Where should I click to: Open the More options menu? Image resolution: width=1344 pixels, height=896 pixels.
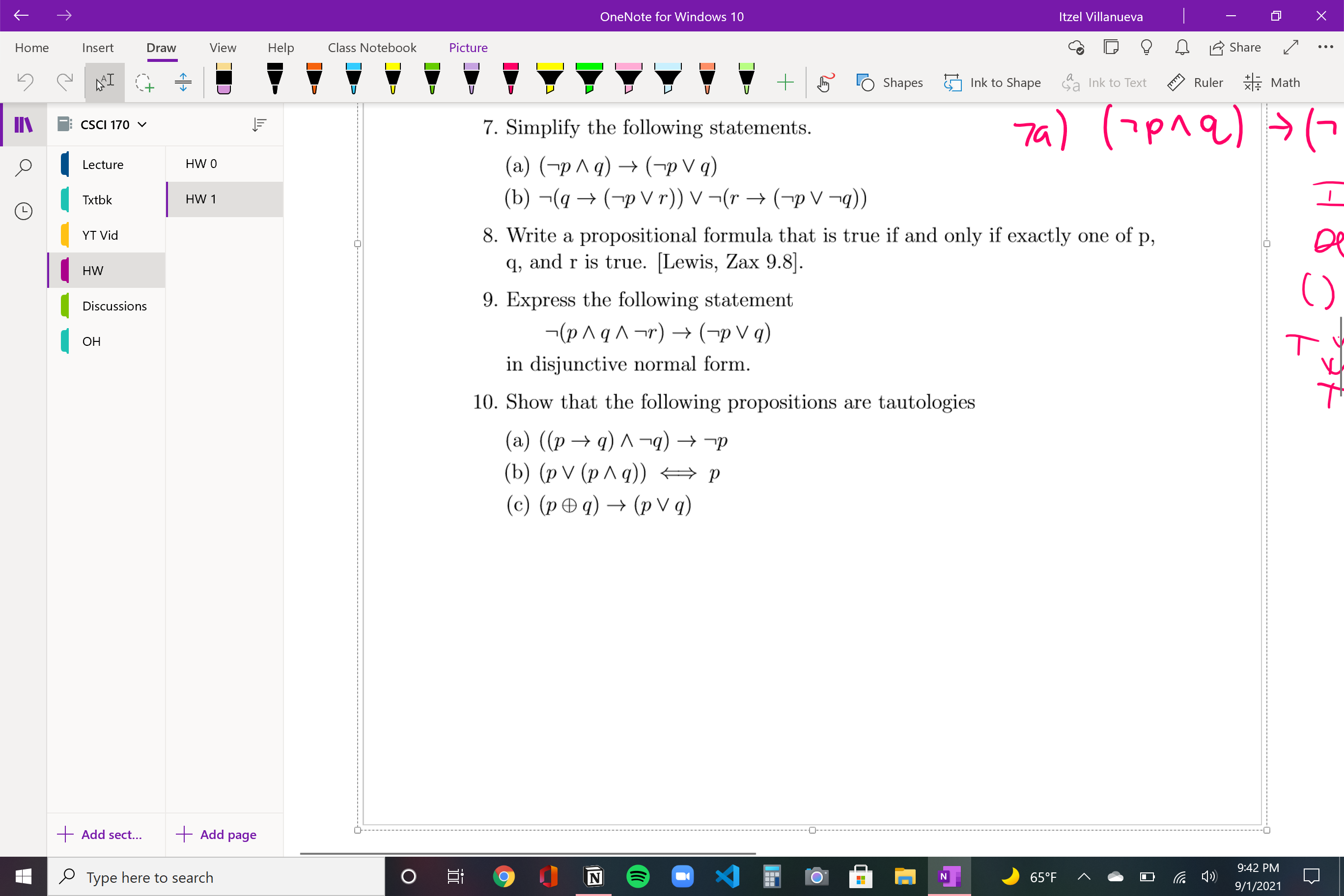coord(1326,48)
